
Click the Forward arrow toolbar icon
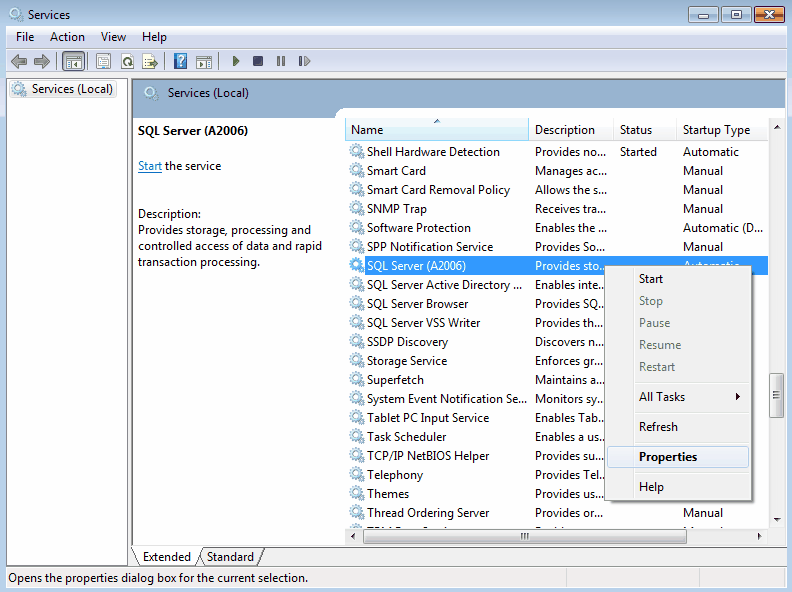point(42,62)
